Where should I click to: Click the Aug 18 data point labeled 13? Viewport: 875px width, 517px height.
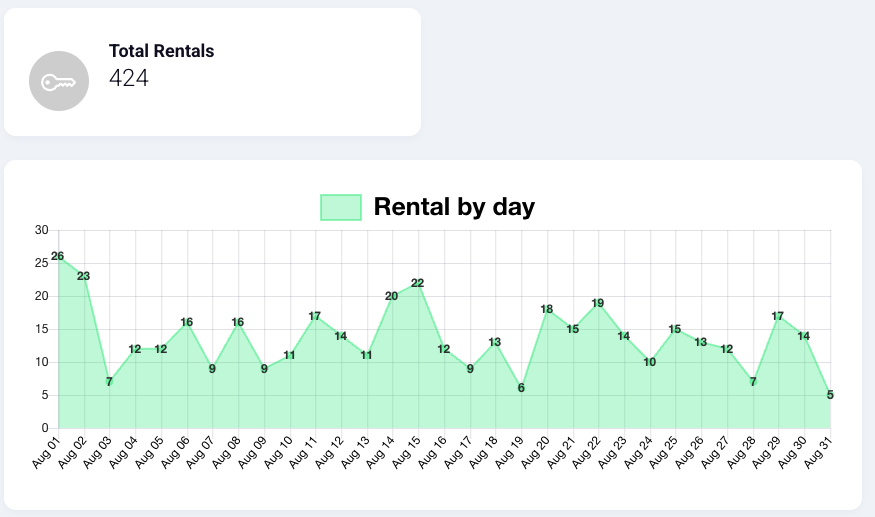coord(495,342)
